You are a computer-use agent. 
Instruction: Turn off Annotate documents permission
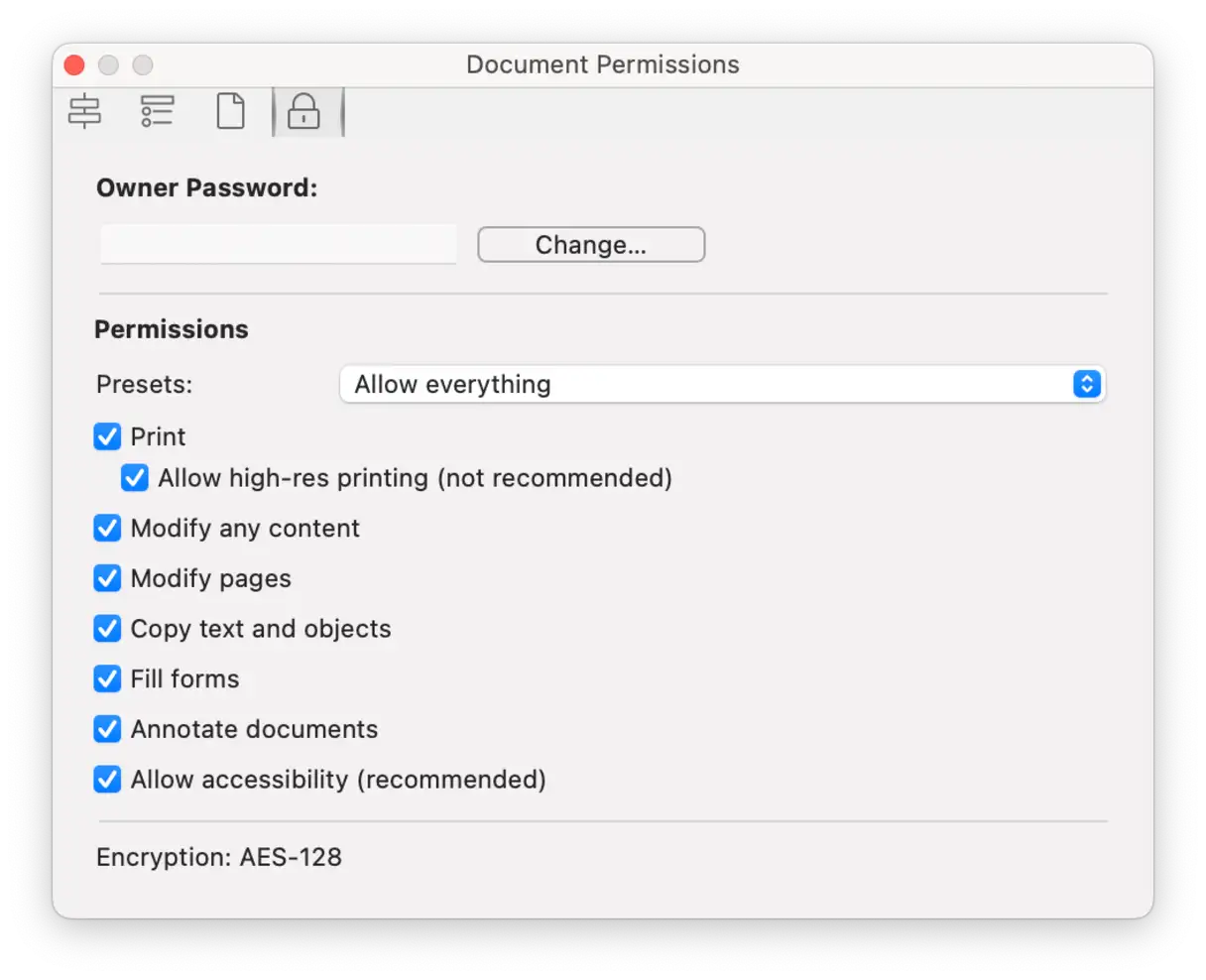point(107,729)
